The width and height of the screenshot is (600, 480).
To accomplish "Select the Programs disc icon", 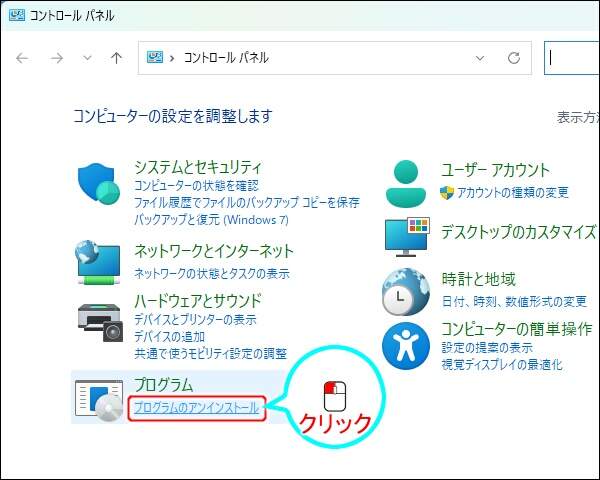I will pos(98,398).
